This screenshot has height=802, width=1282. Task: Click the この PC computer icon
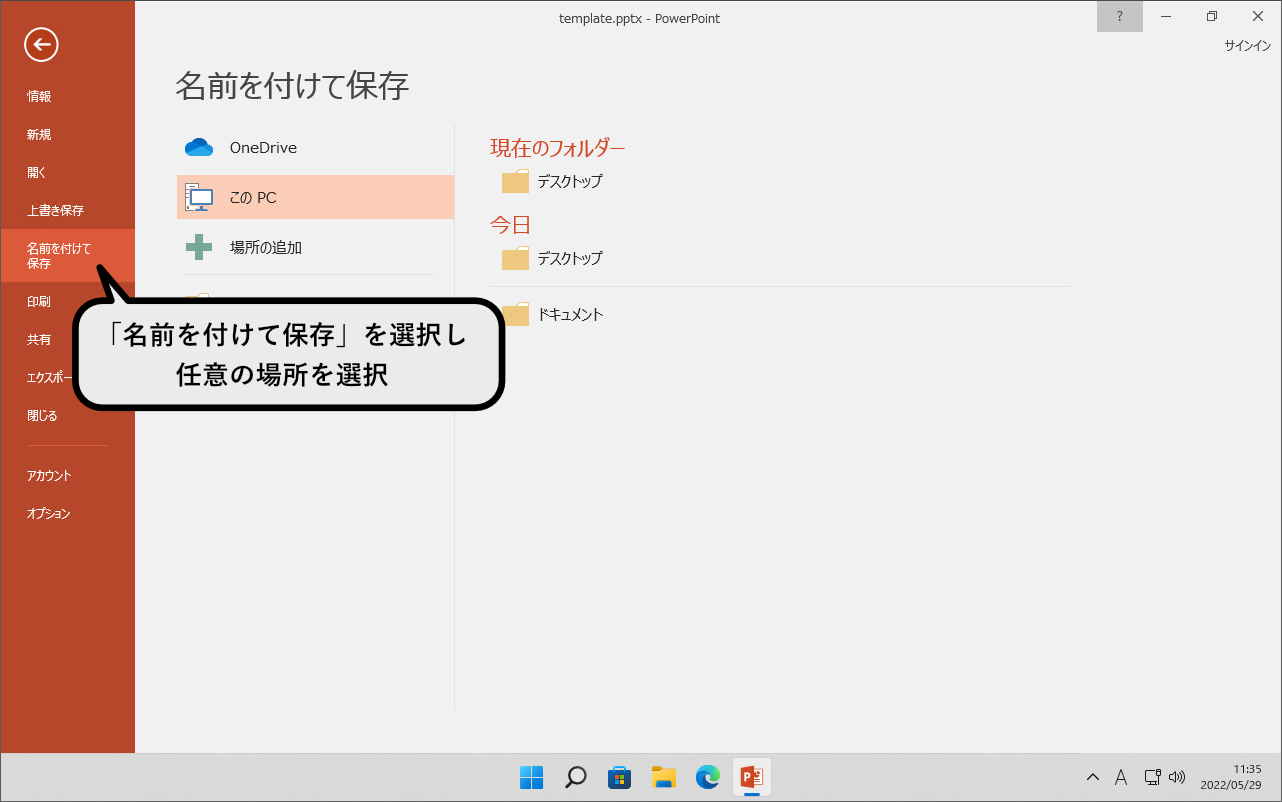[x=199, y=198]
